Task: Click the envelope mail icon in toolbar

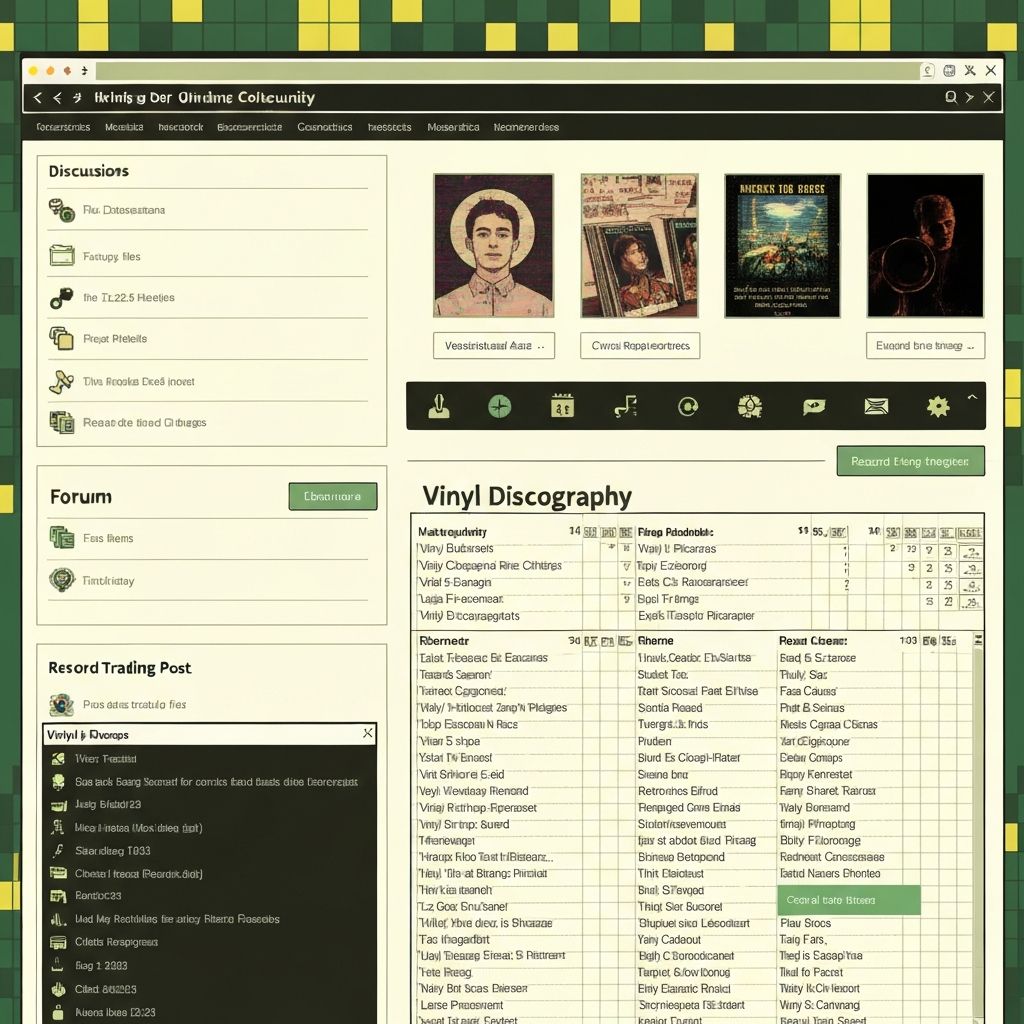Action: (x=876, y=406)
